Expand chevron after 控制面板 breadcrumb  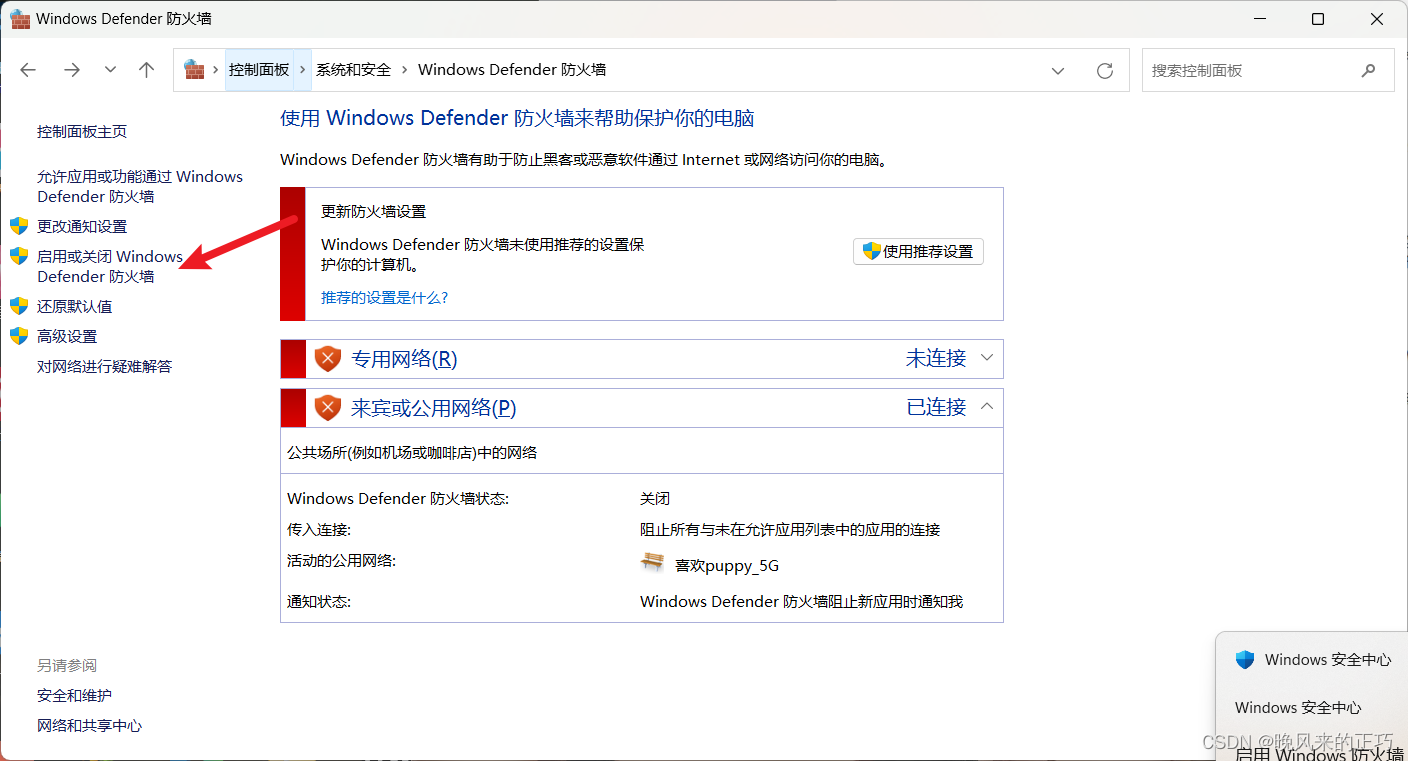click(304, 70)
